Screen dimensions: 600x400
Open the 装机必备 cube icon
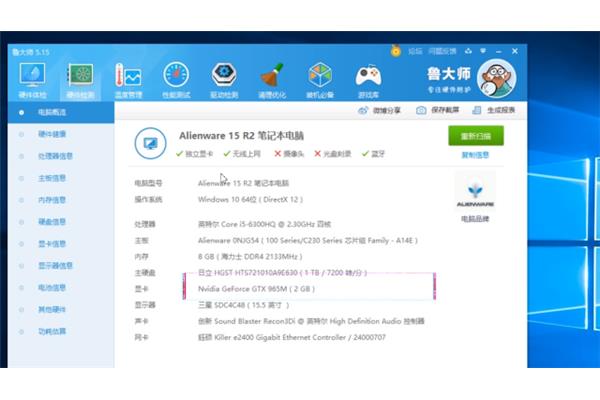320,75
